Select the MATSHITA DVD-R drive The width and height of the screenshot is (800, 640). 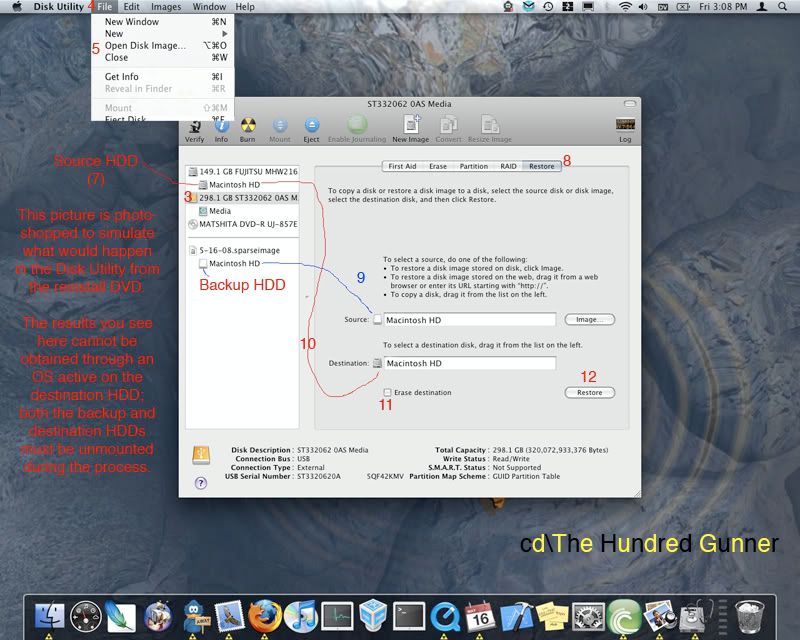click(243, 224)
